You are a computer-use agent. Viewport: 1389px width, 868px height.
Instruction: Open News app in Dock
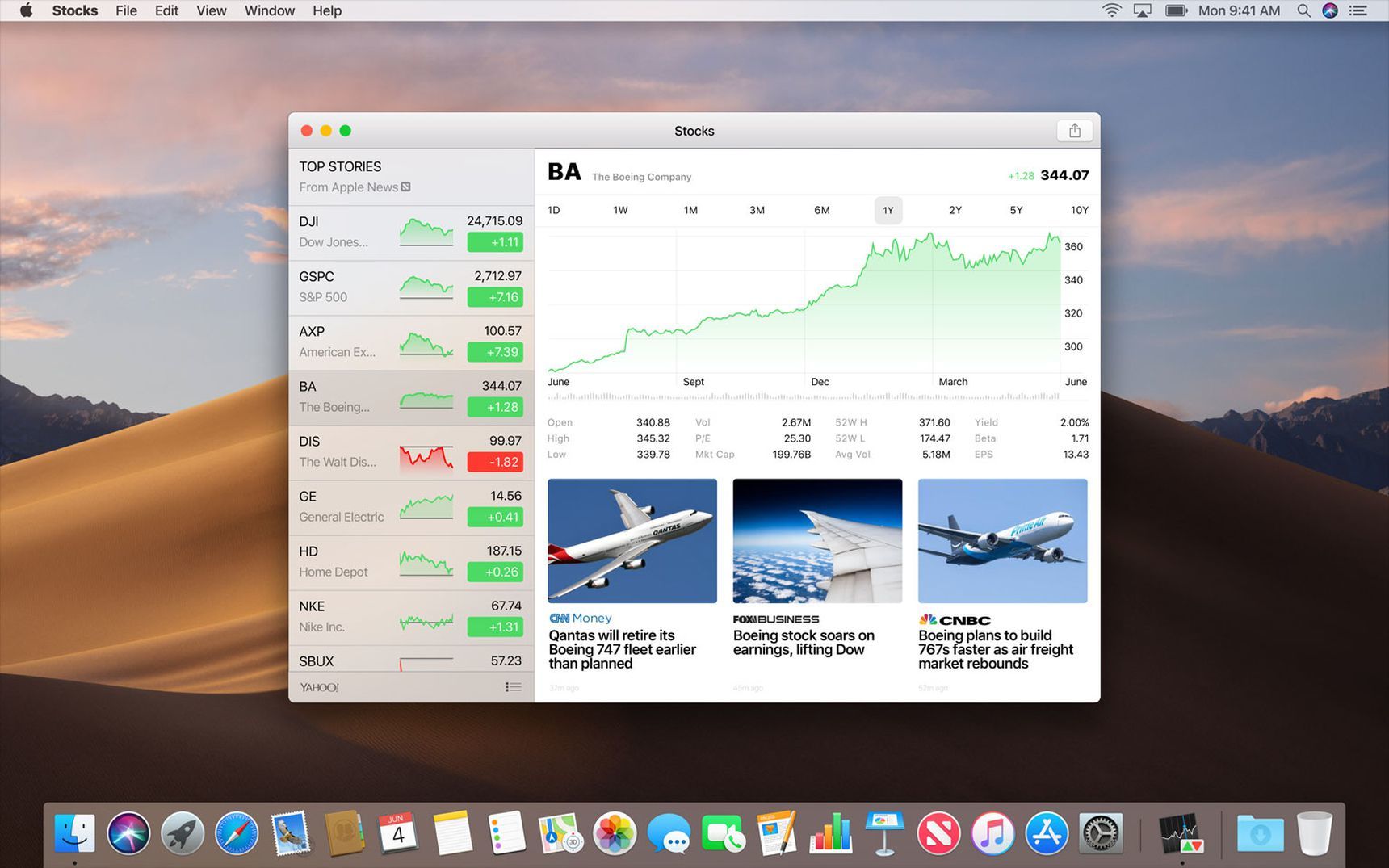coord(938,833)
